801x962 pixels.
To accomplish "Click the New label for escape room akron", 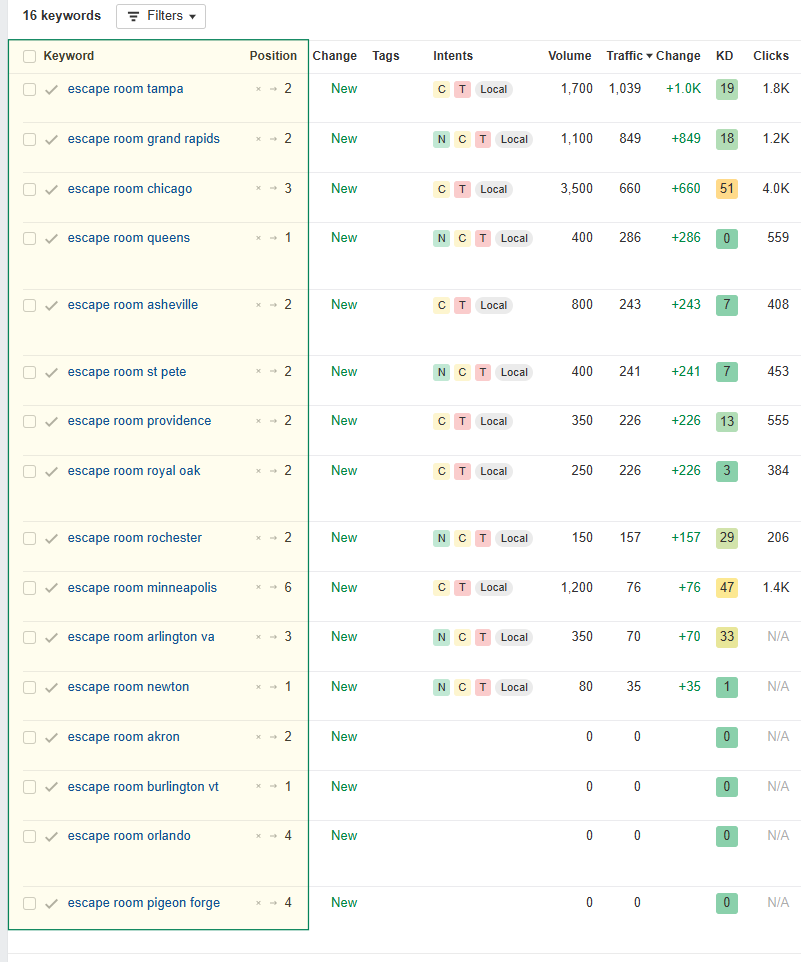I will tap(344, 737).
